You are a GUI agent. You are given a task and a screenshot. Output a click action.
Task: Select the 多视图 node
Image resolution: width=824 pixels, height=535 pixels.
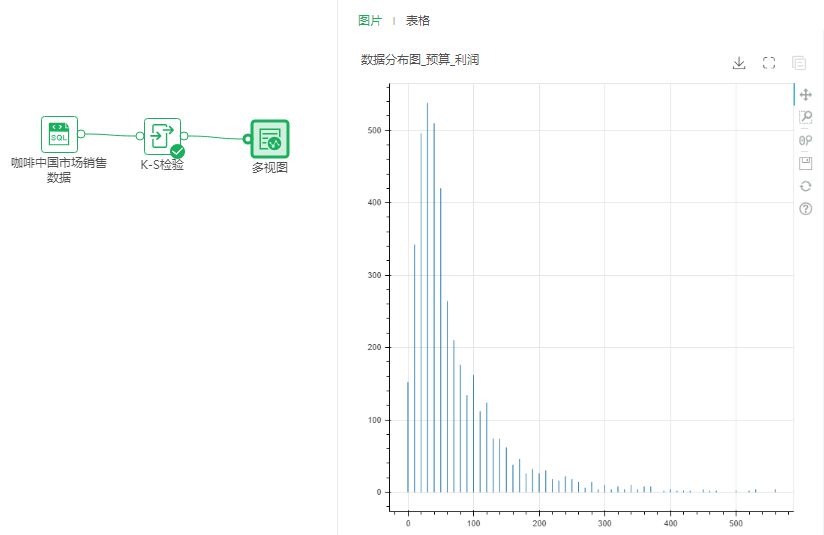[269, 139]
